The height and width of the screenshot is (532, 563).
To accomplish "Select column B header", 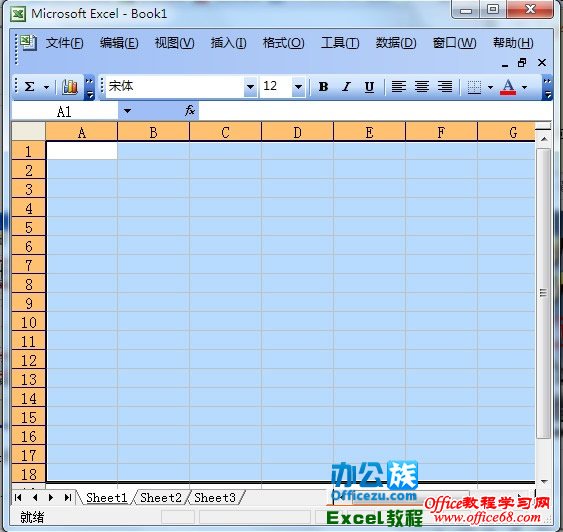I will coord(154,132).
